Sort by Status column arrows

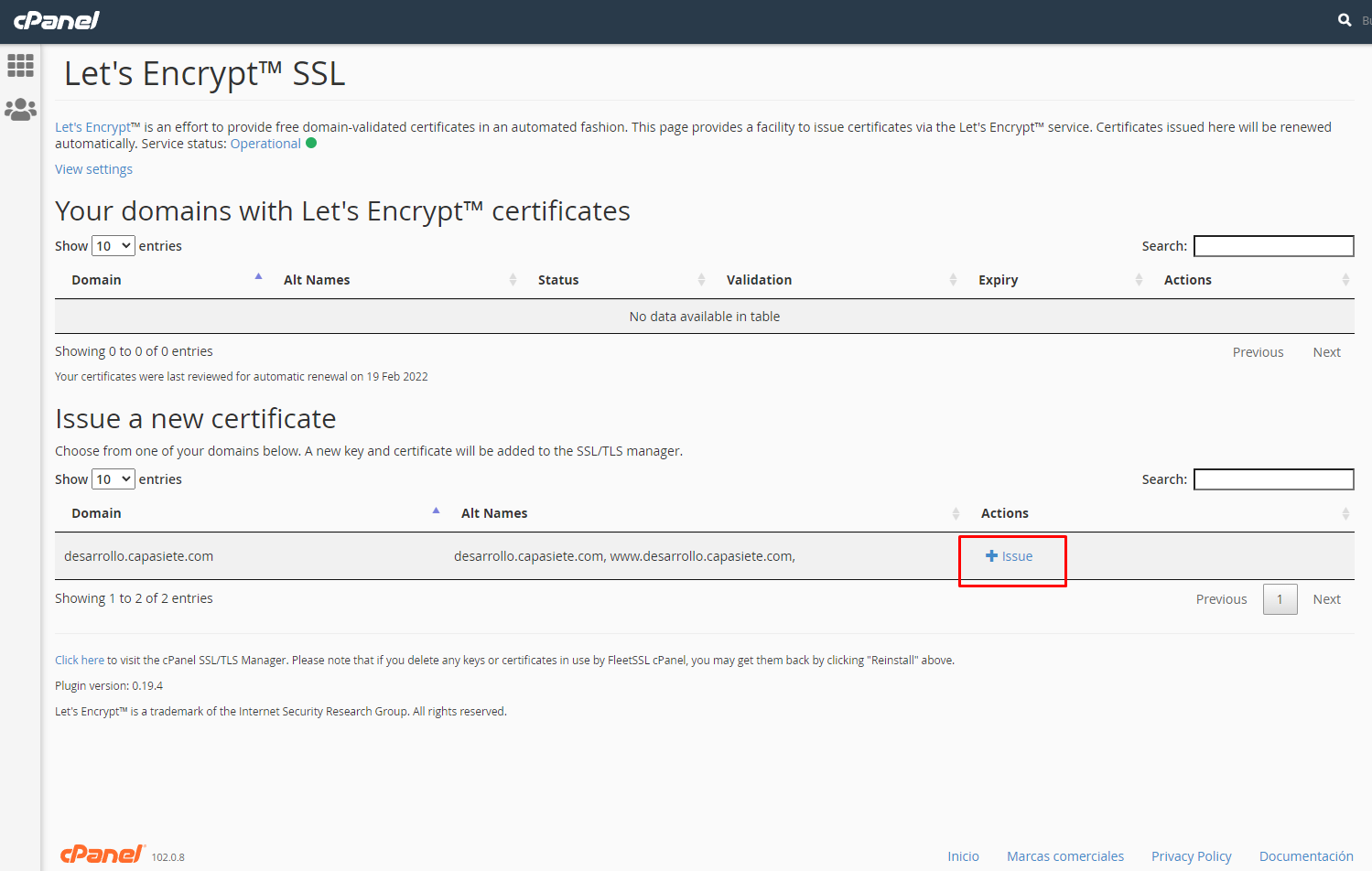[x=701, y=280]
